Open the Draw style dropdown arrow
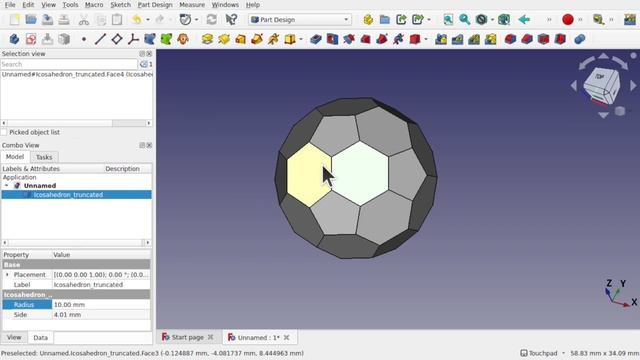Viewport: 640px width, 360px height. pyautogui.click(x=492, y=20)
